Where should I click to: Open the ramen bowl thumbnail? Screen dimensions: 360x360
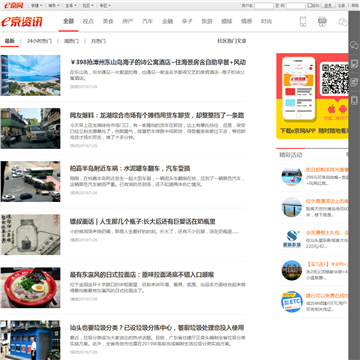pos(30,287)
